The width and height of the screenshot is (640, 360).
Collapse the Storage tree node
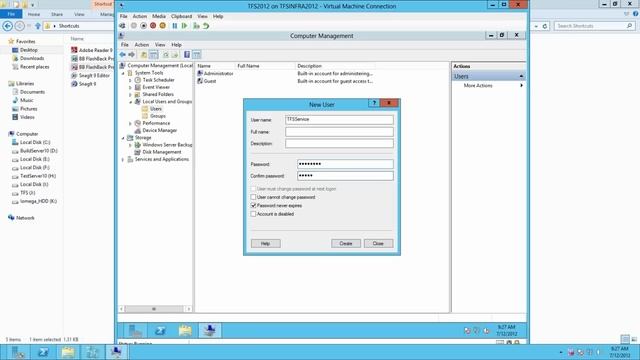(123, 138)
